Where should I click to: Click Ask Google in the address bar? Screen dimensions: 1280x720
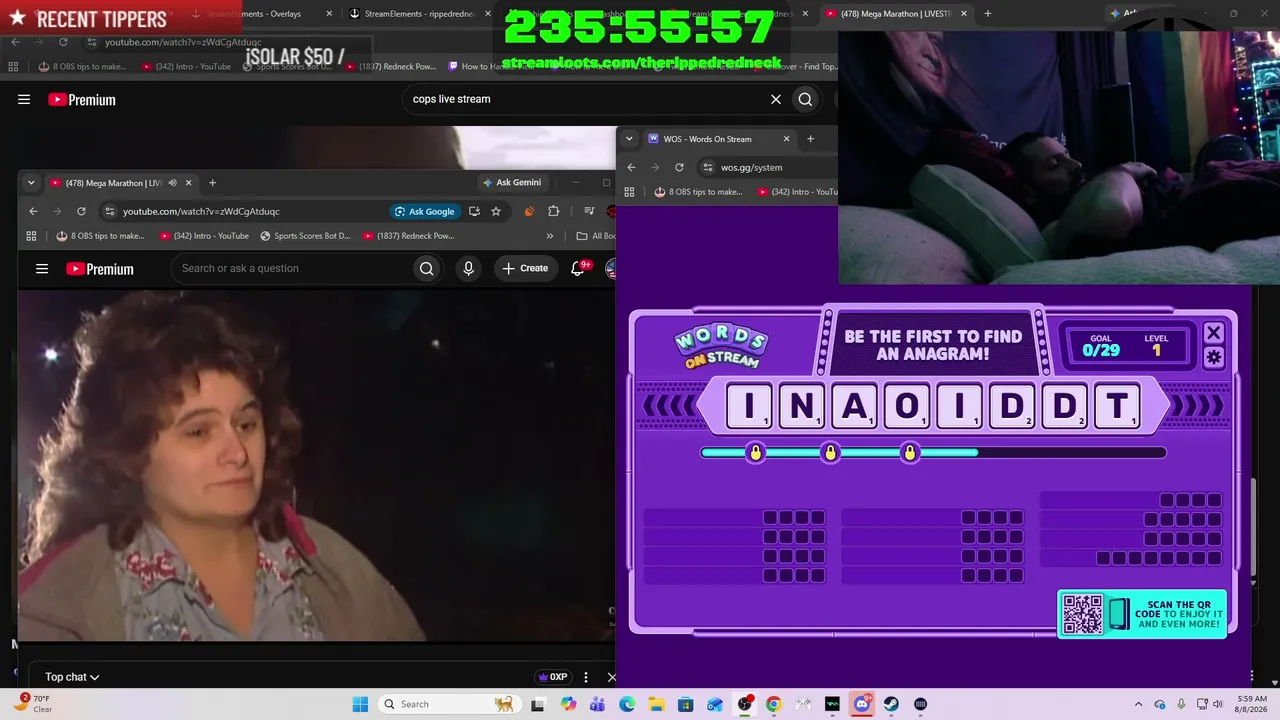point(425,211)
